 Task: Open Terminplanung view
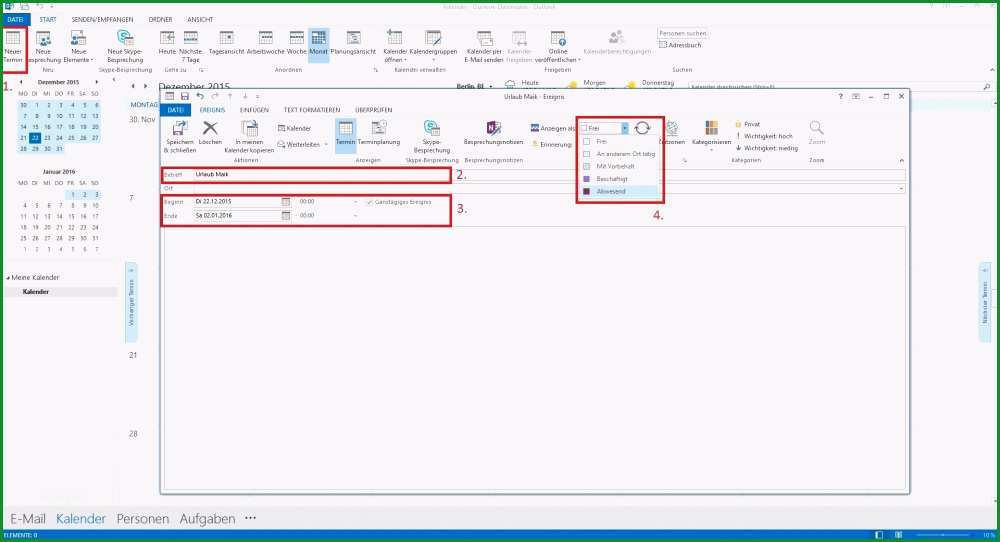coord(379,133)
